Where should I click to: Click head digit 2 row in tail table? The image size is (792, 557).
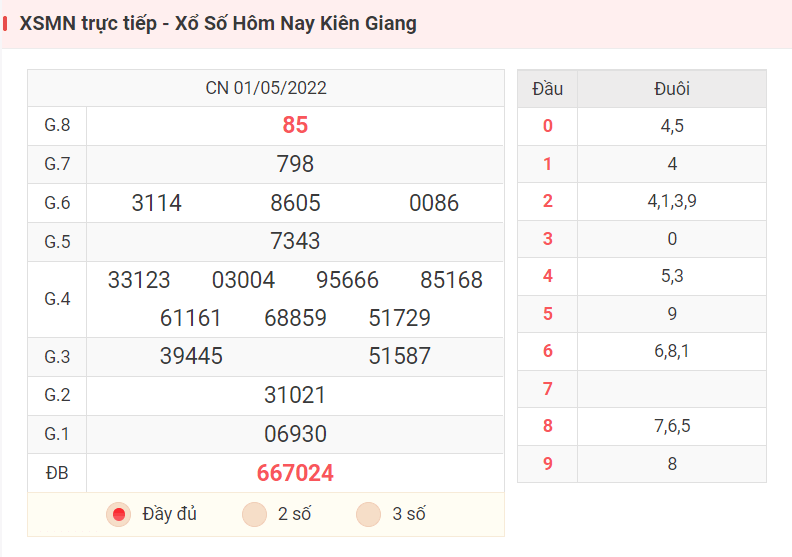click(642, 201)
